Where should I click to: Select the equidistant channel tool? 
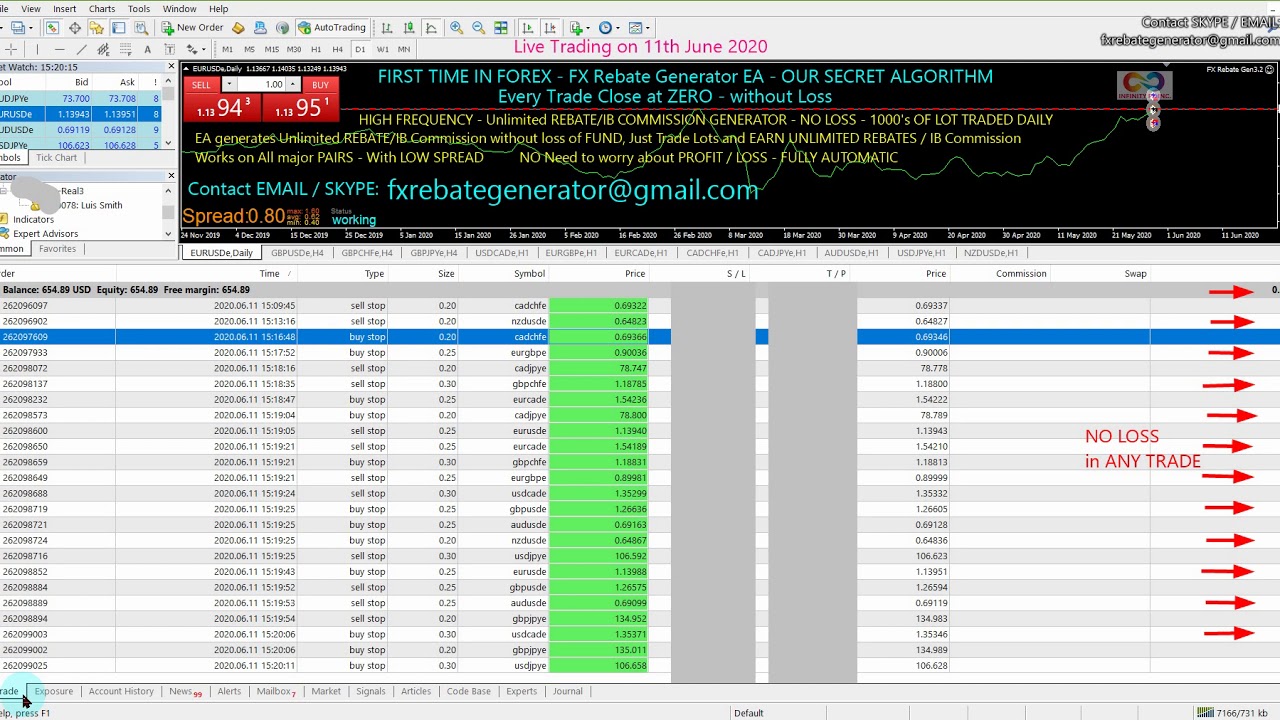pyautogui.click(x=103, y=49)
